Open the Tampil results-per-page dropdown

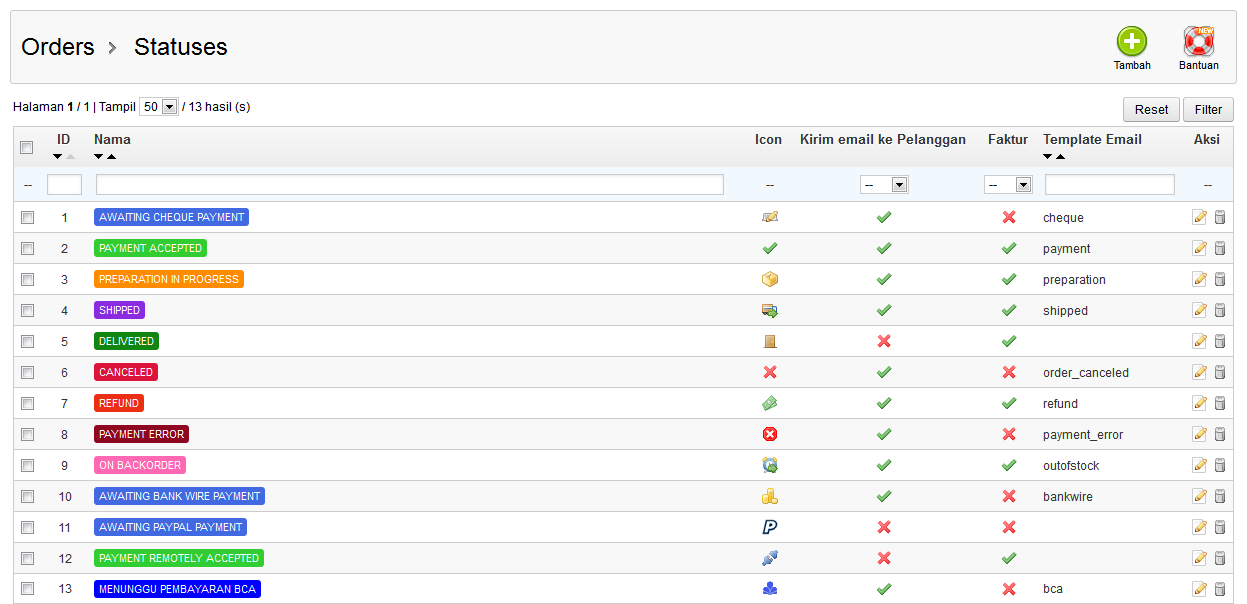click(x=158, y=106)
